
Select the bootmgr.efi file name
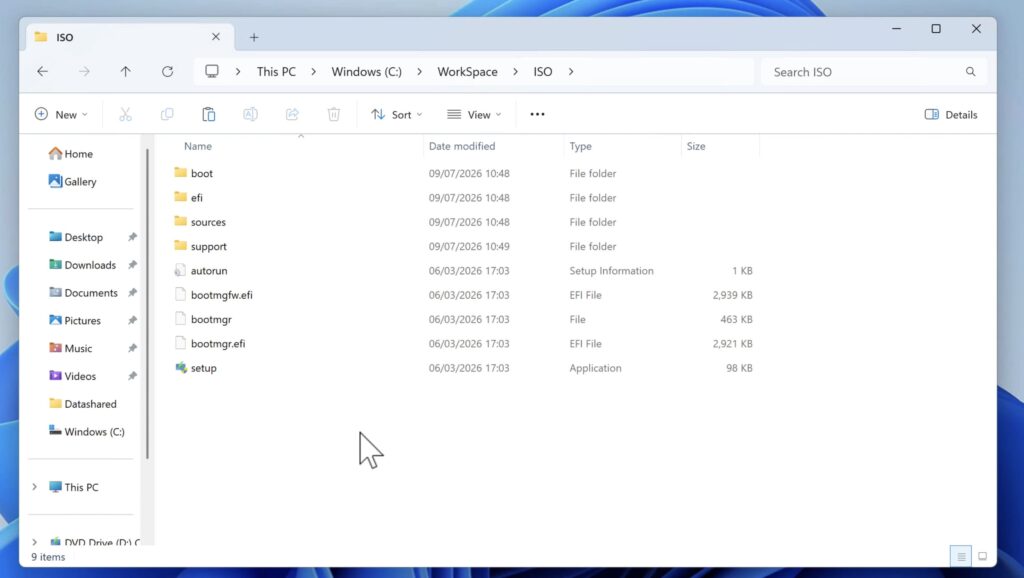(x=218, y=344)
